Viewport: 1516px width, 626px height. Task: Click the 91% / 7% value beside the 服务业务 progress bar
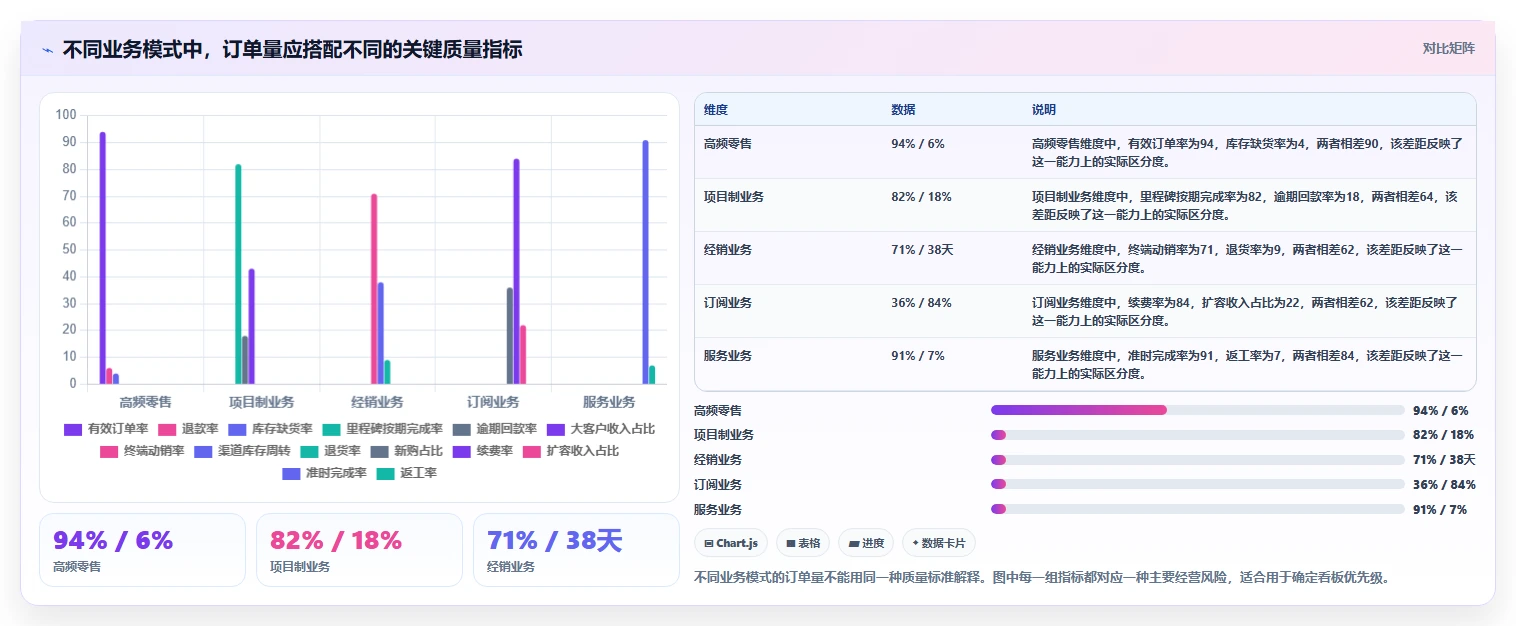[x=1440, y=510]
